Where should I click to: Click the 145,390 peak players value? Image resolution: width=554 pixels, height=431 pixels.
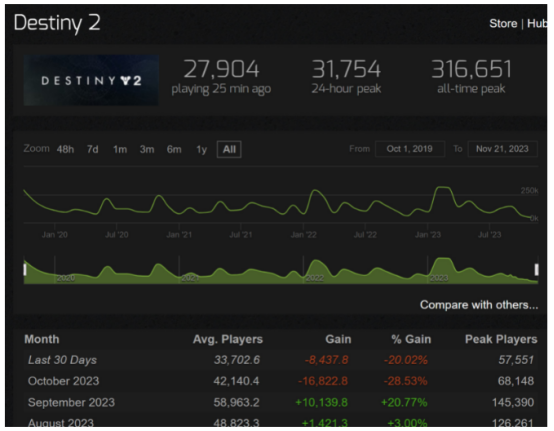pos(513,402)
